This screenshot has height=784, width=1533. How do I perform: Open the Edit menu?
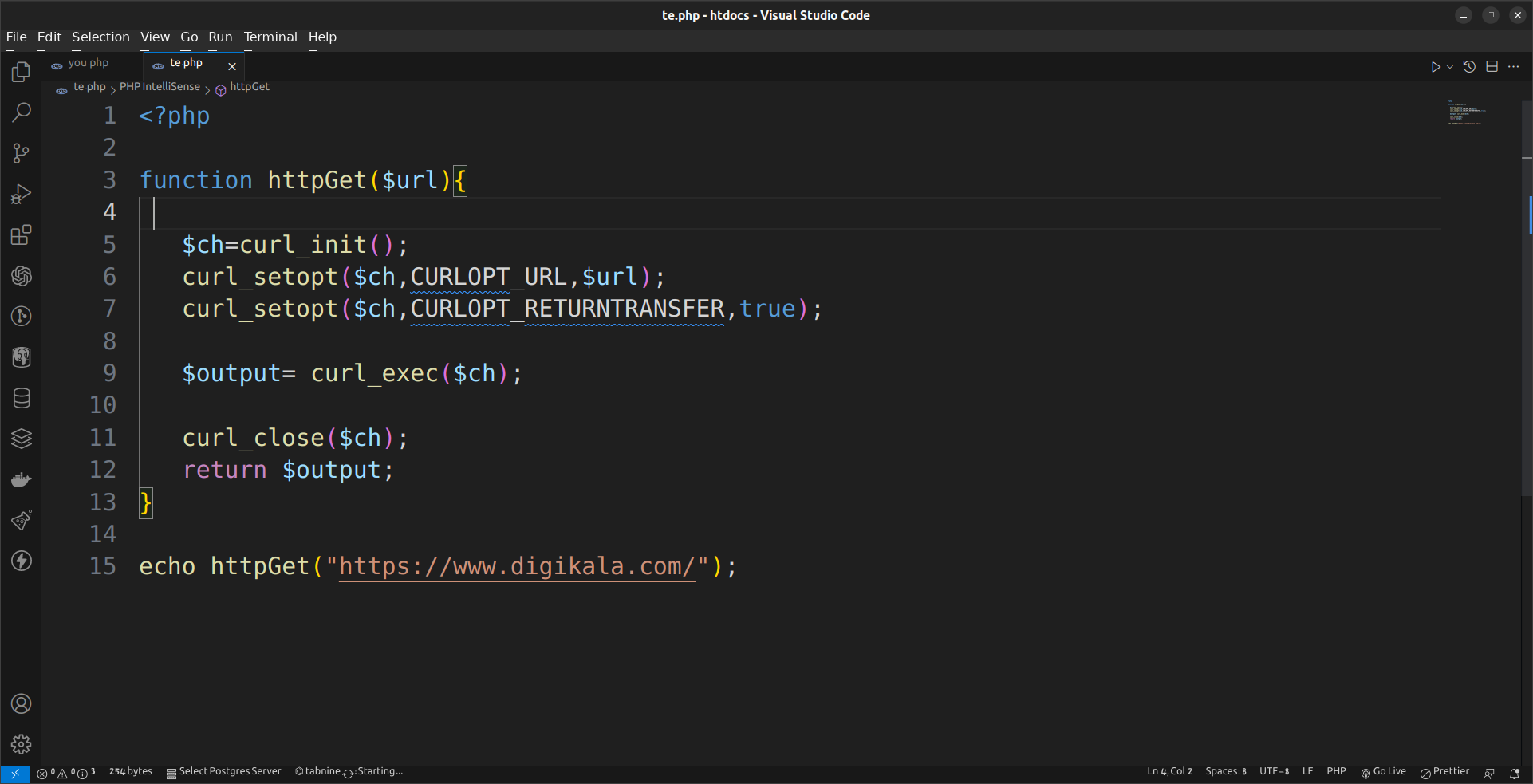pos(49,37)
